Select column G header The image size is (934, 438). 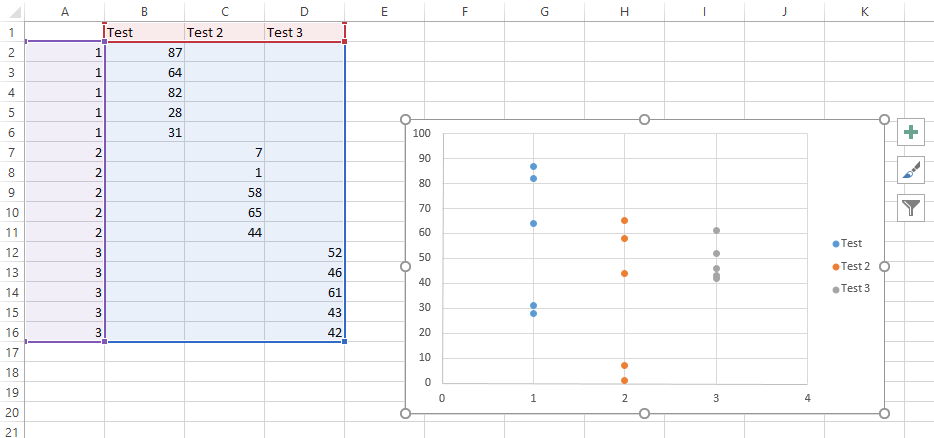click(544, 11)
